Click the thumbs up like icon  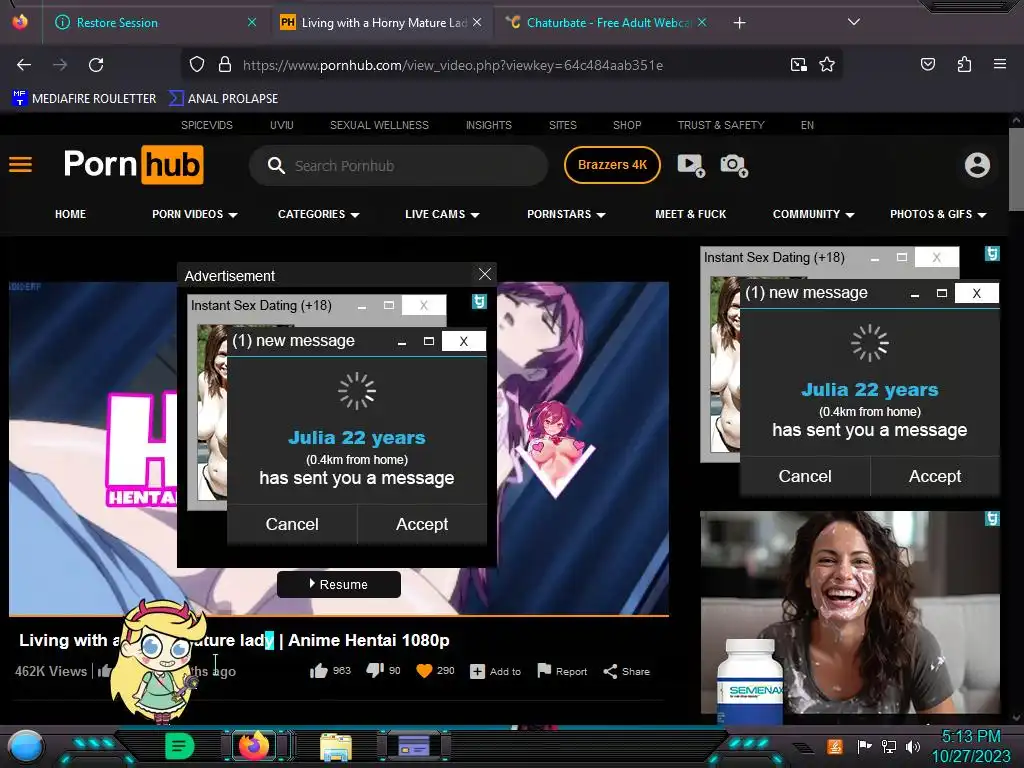(319, 671)
